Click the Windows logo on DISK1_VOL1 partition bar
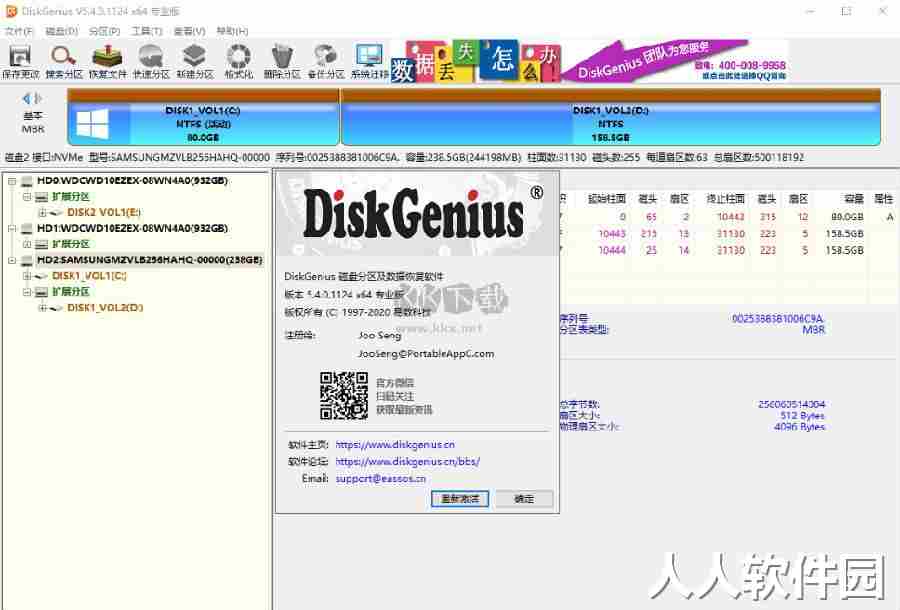900x610 pixels. [92, 124]
